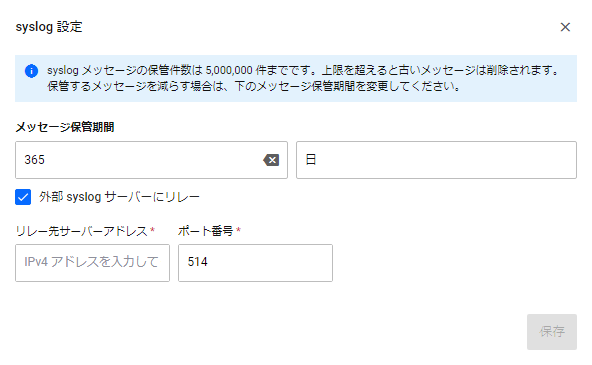Image resolution: width=592 pixels, height=365 pixels.
Task: Open the 日 unit dropdown
Action: pos(436,160)
